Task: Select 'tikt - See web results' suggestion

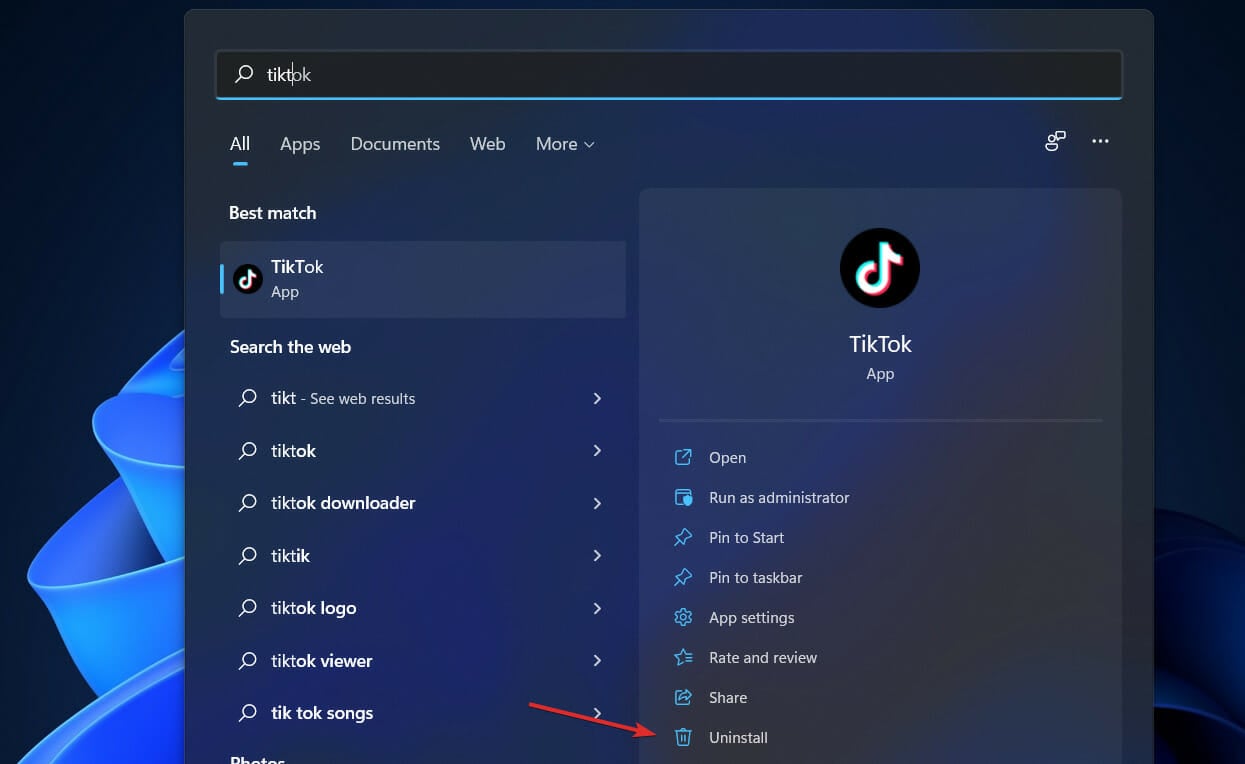Action: pos(423,398)
